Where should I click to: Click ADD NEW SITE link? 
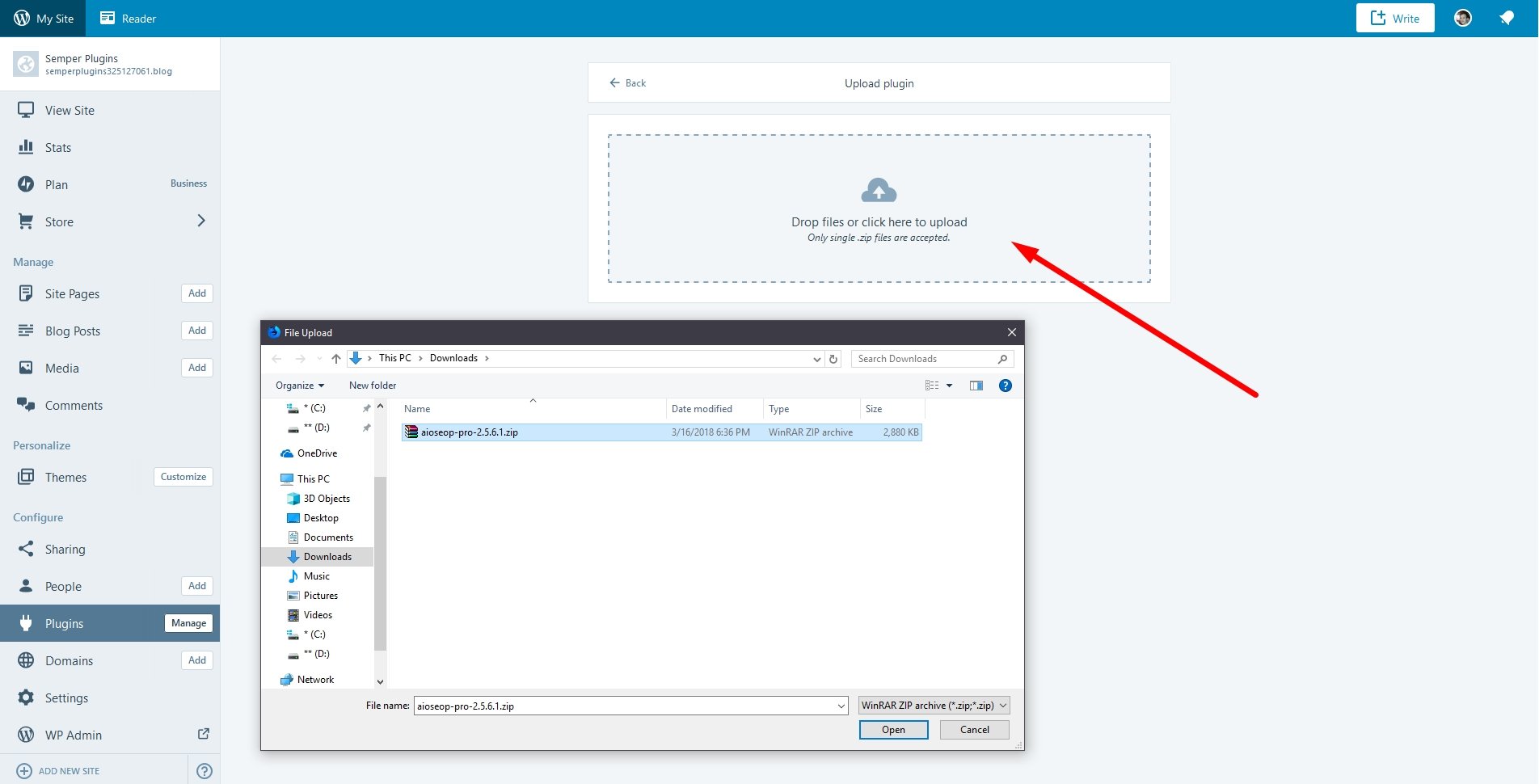click(69, 771)
